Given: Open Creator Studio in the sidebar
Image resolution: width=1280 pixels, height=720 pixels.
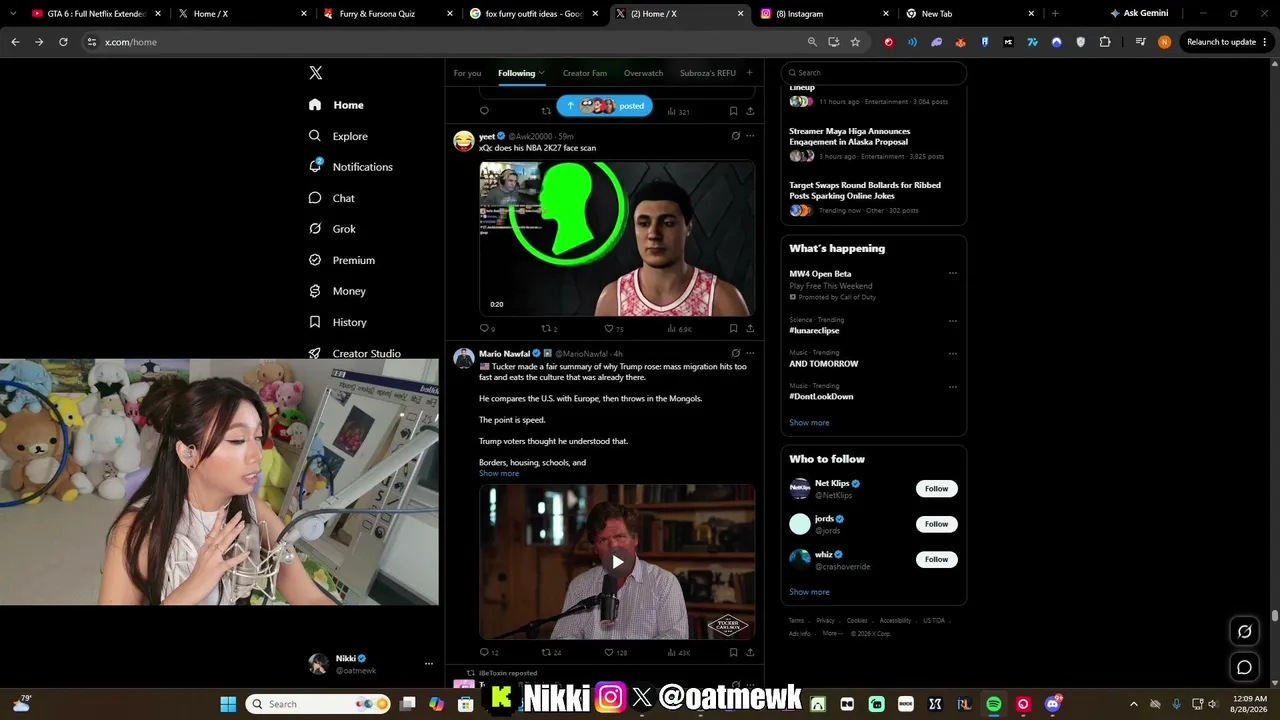Looking at the screenshot, I should (355, 353).
